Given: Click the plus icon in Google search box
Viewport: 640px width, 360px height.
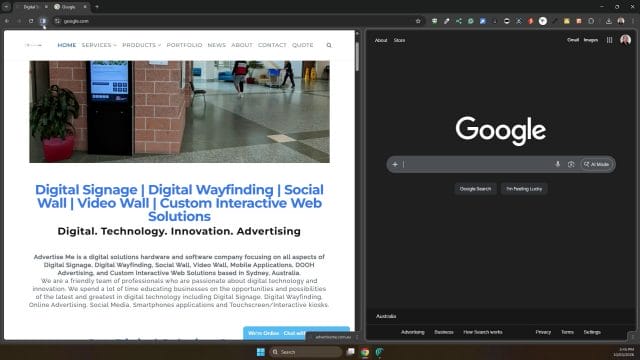Looking at the screenshot, I should (x=395, y=164).
